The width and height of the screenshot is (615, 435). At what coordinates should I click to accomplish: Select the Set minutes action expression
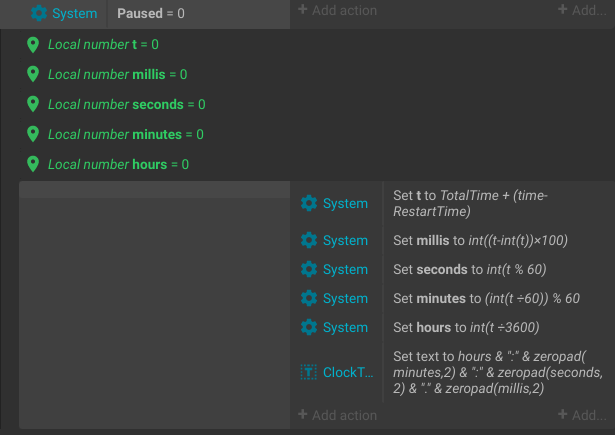[x=486, y=298]
